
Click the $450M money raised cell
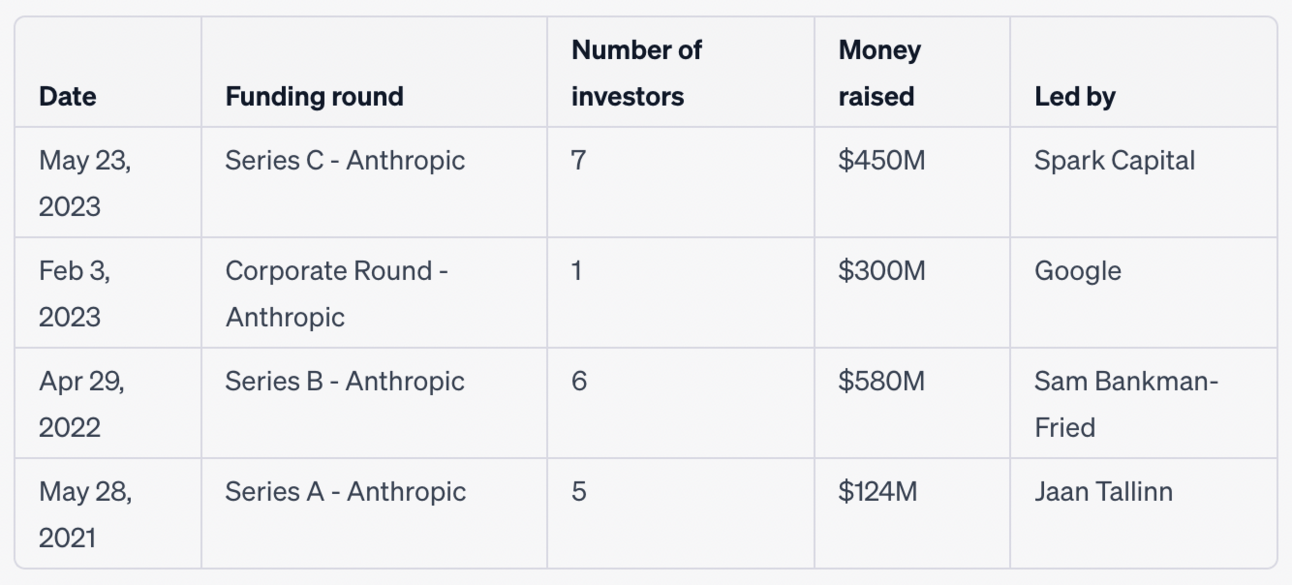(881, 160)
